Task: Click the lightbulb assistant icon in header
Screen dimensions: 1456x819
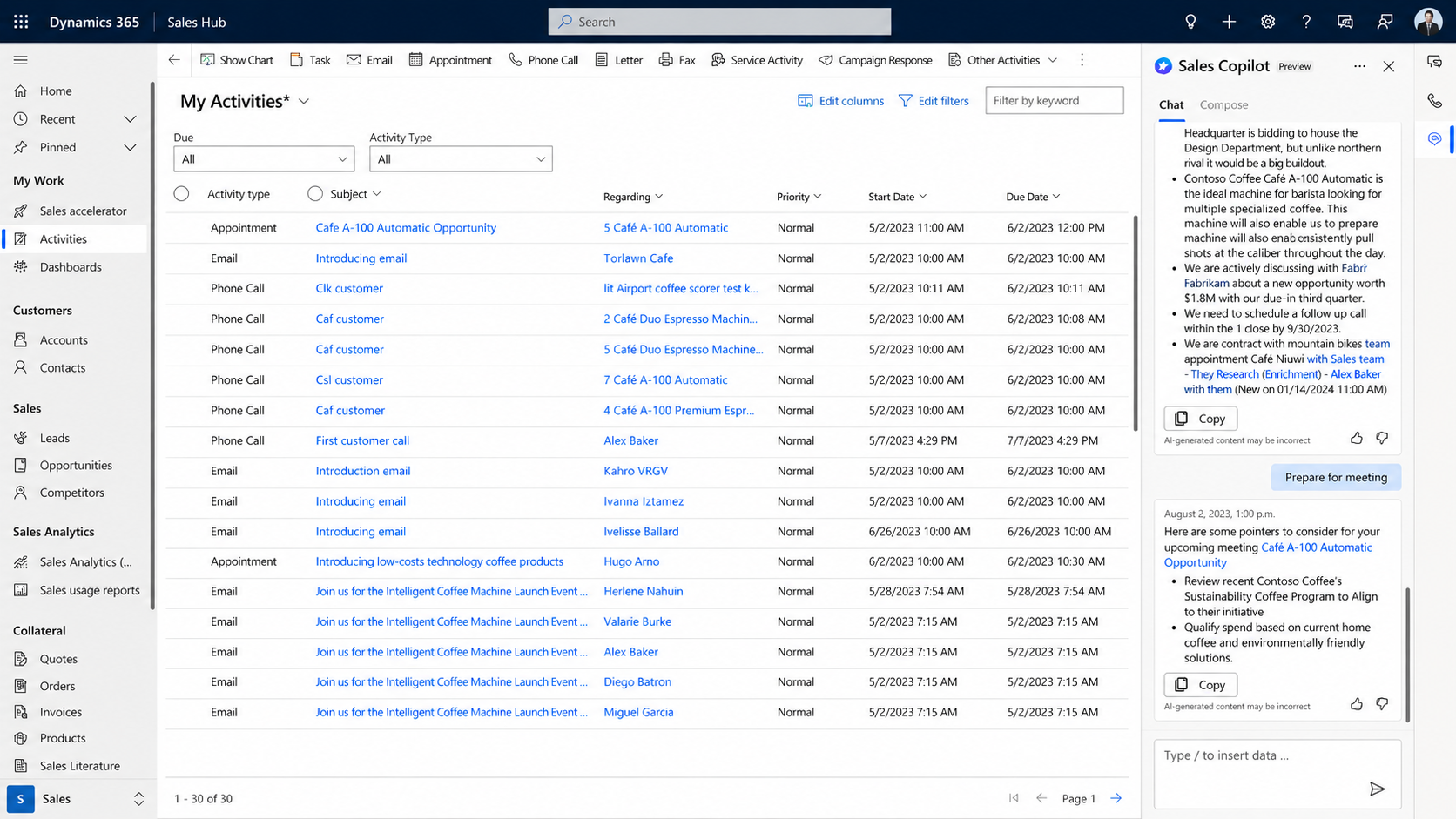Action: [1190, 22]
